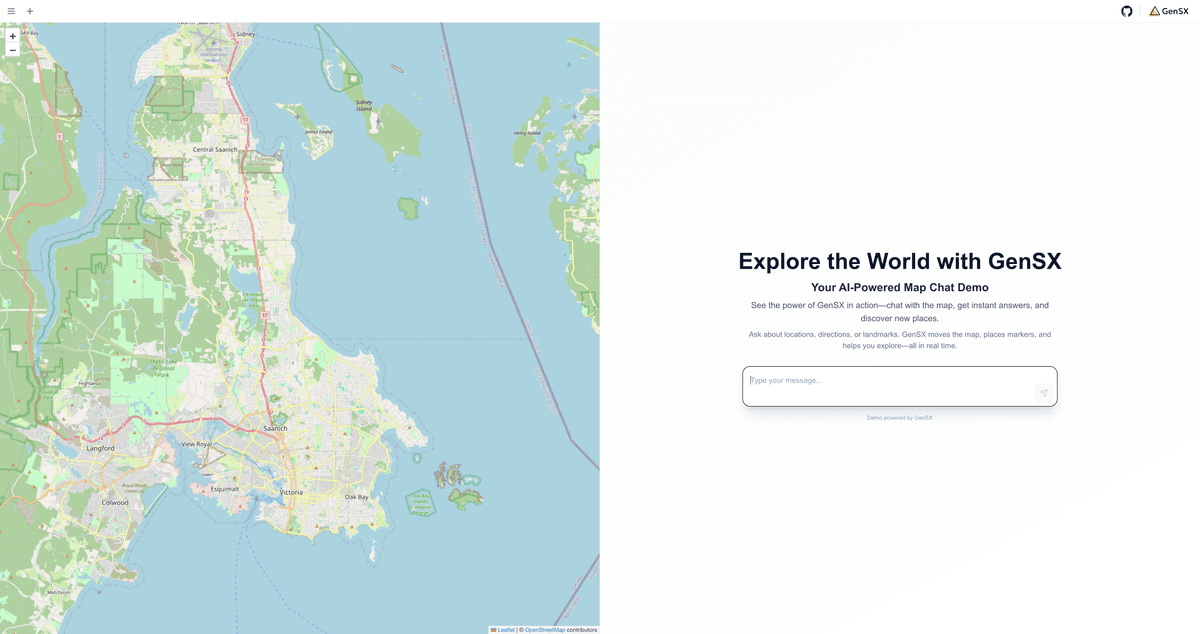Click the Victoria label on map

coord(291,493)
